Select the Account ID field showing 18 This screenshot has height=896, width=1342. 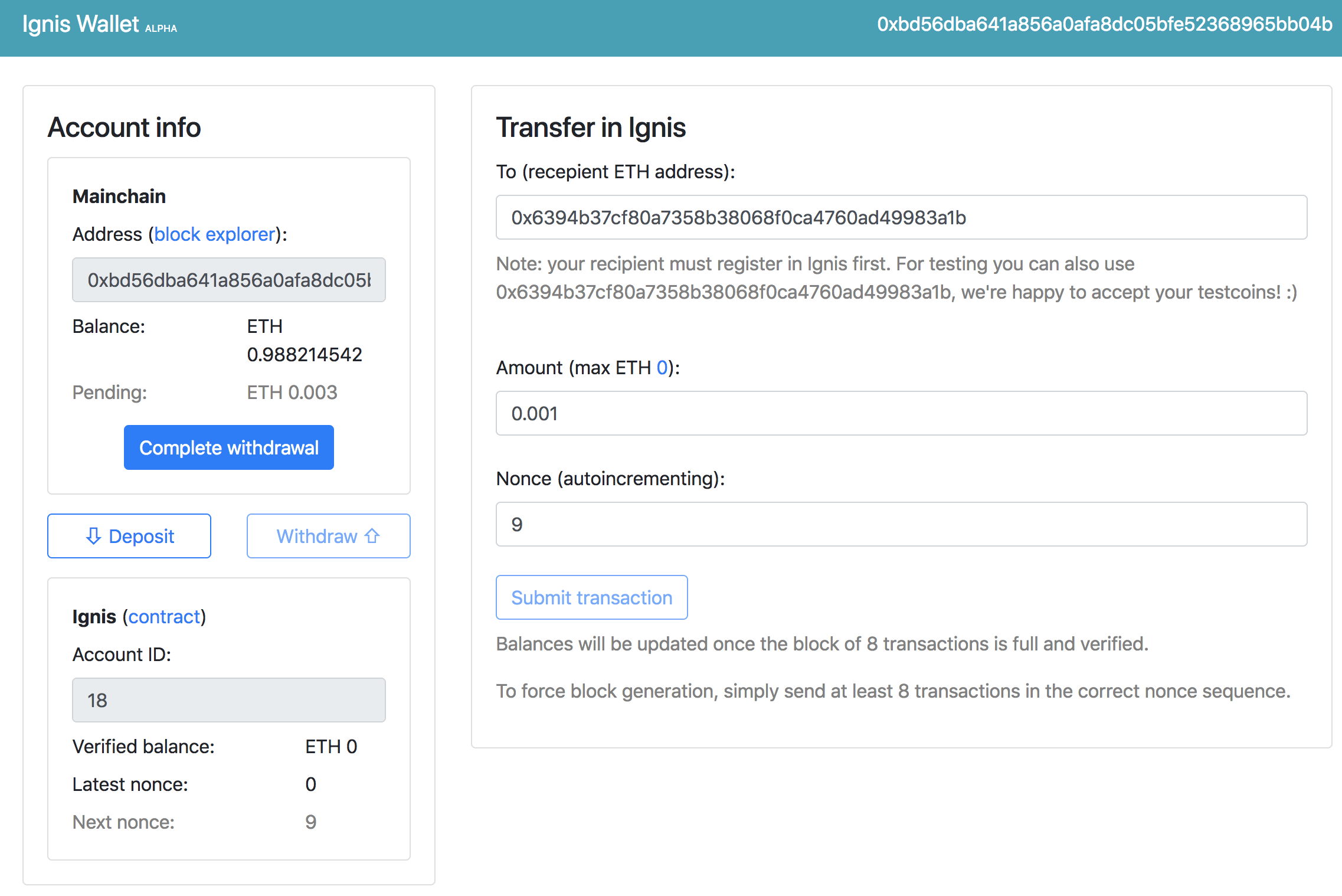click(x=229, y=700)
